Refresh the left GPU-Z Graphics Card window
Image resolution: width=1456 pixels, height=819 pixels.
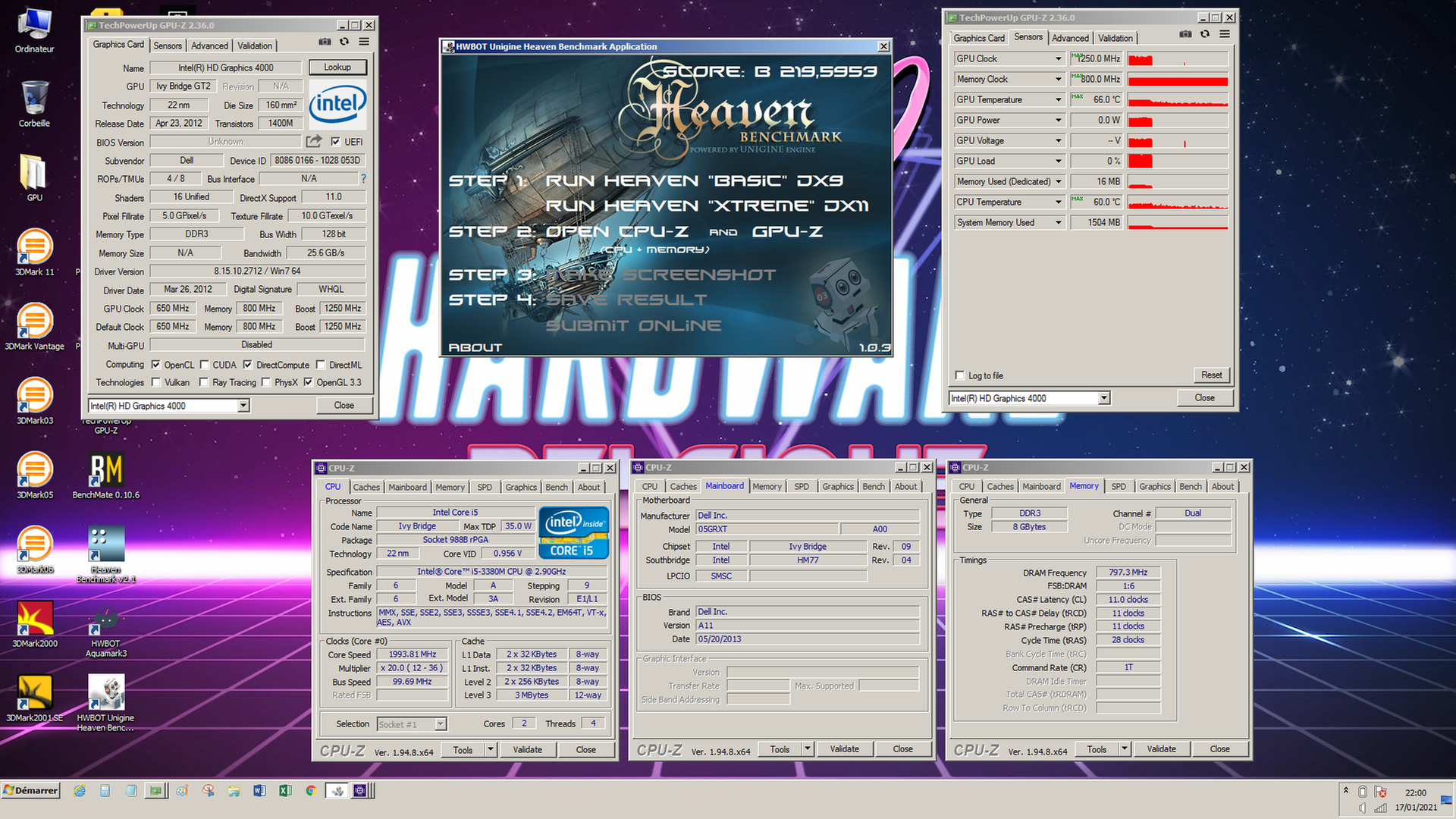[x=344, y=42]
